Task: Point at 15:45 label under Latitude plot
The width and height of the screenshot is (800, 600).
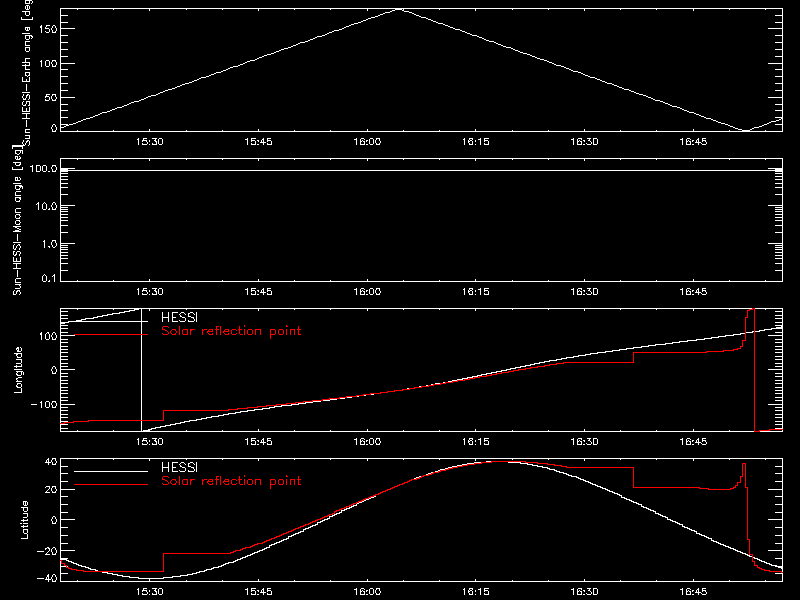Action: [x=258, y=592]
